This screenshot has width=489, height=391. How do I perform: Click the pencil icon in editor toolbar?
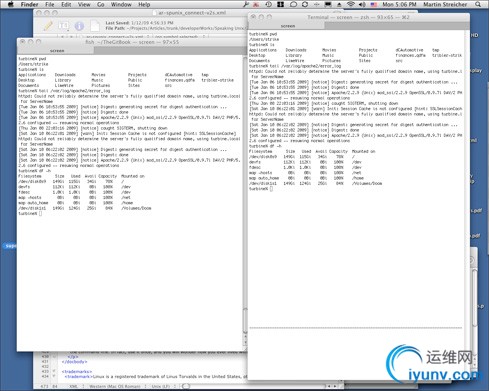coord(48,26)
